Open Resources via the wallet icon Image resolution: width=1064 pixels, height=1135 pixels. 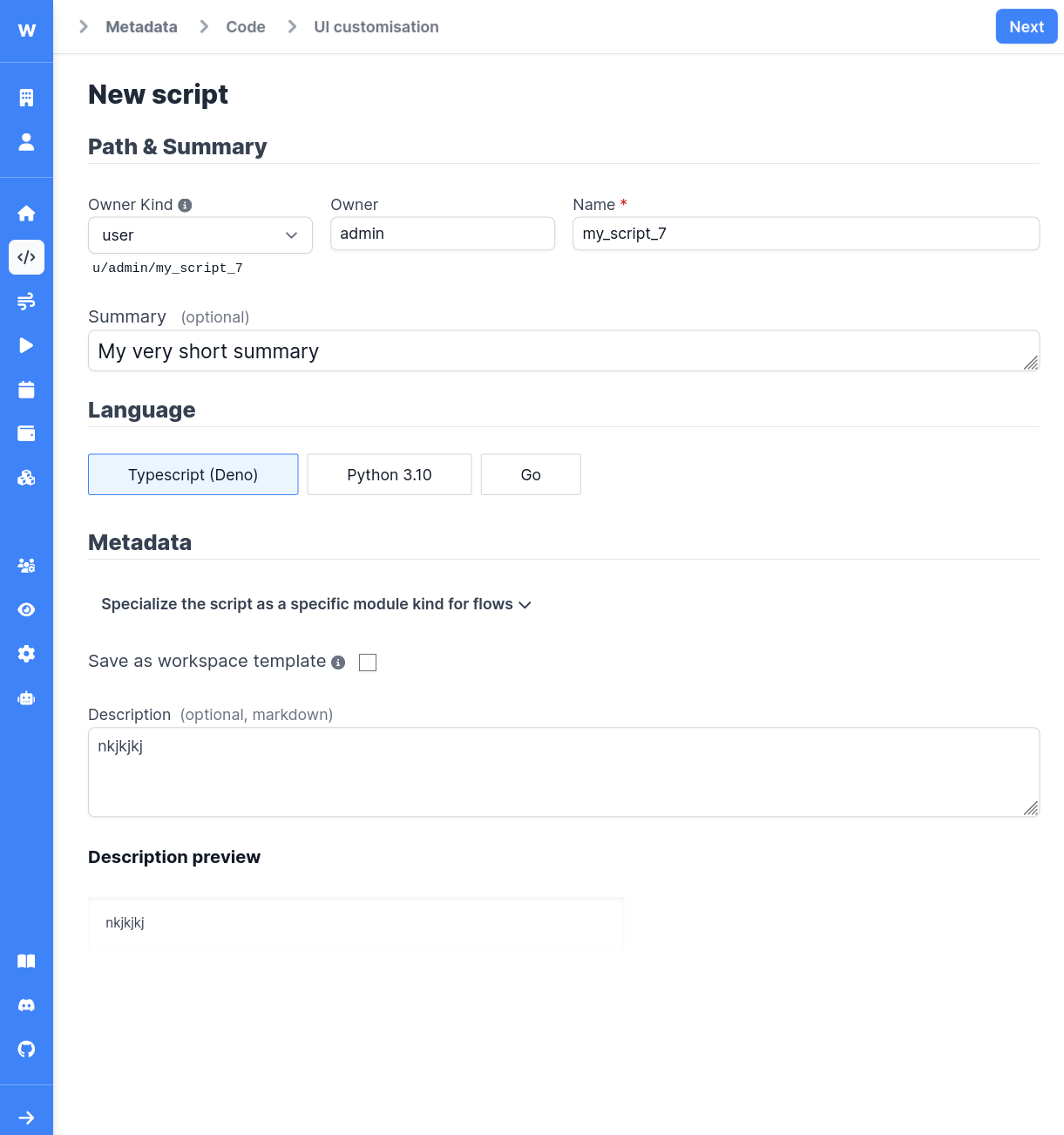coord(26,433)
